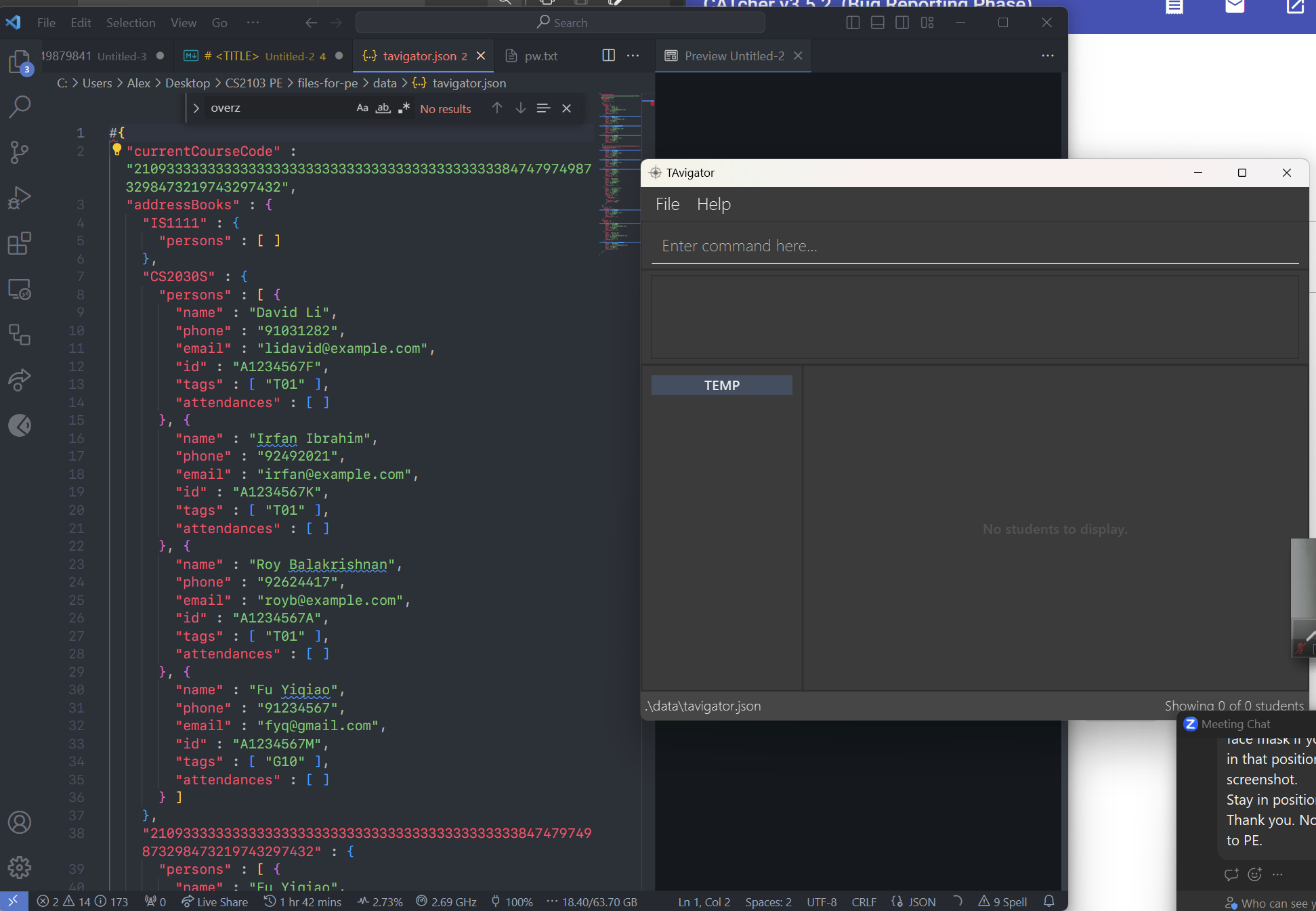Open the Run and Debug view
Screen dimensions: 1316x911
[20, 197]
